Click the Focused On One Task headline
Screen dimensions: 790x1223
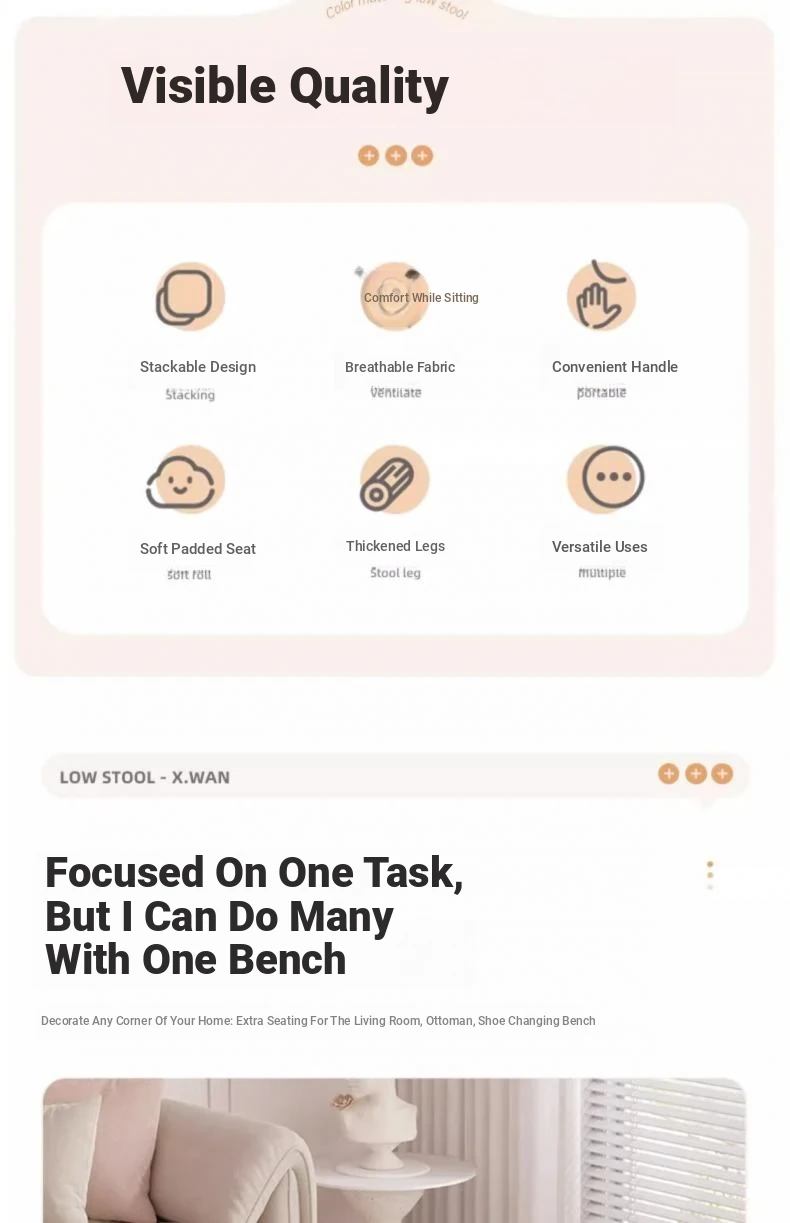(x=254, y=916)
